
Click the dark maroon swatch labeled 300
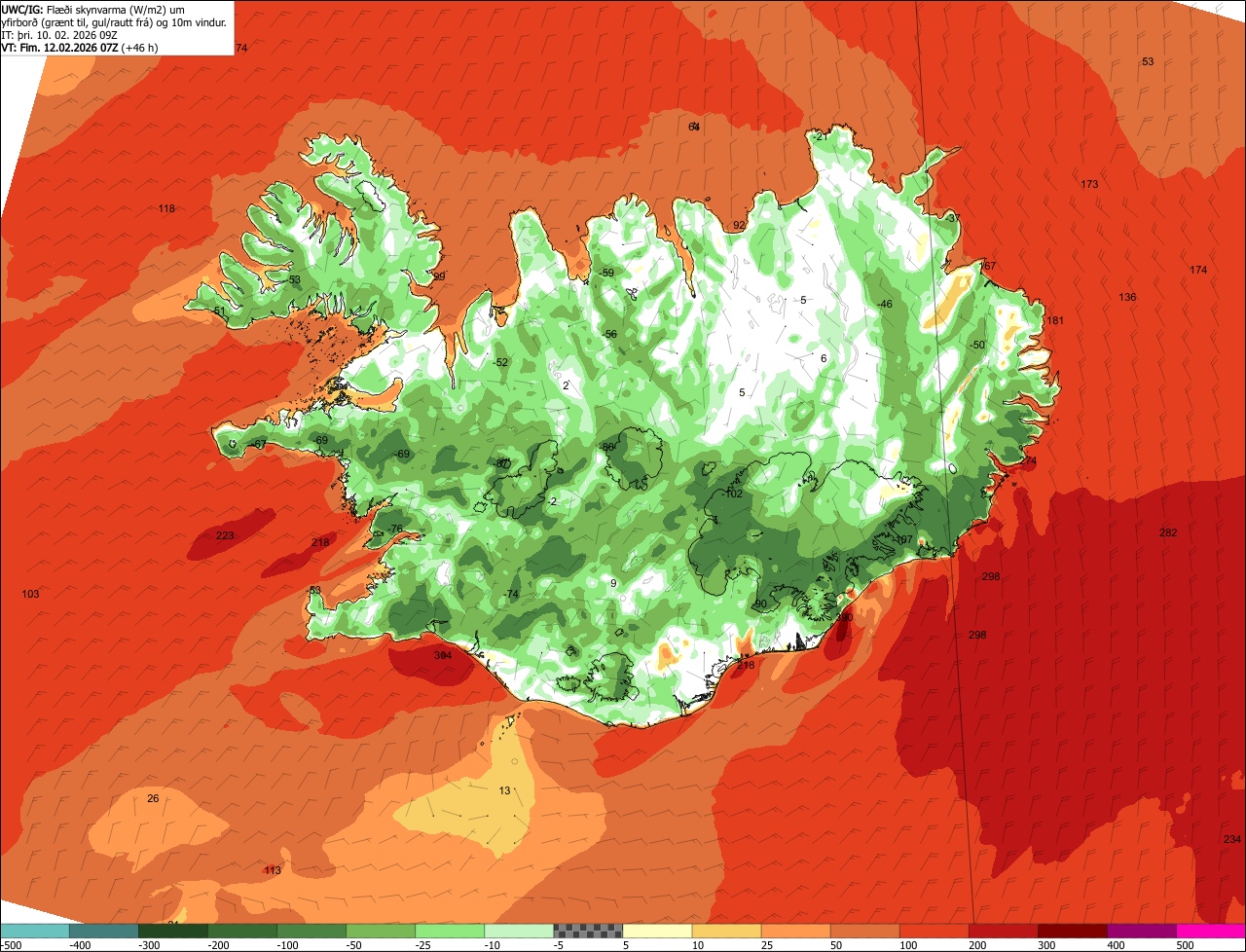pos(1071,931)
